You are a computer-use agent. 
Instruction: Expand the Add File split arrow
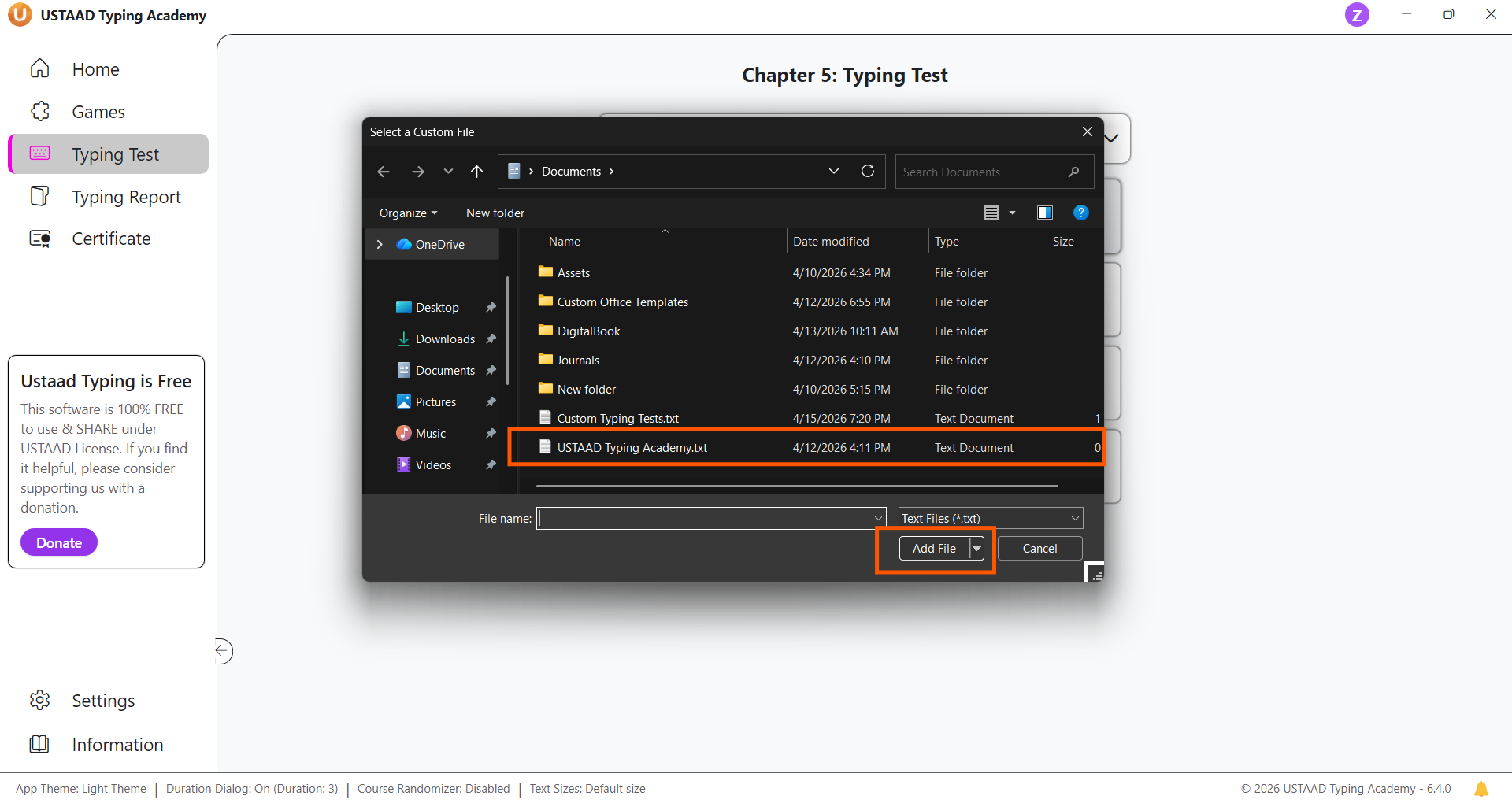977,549
